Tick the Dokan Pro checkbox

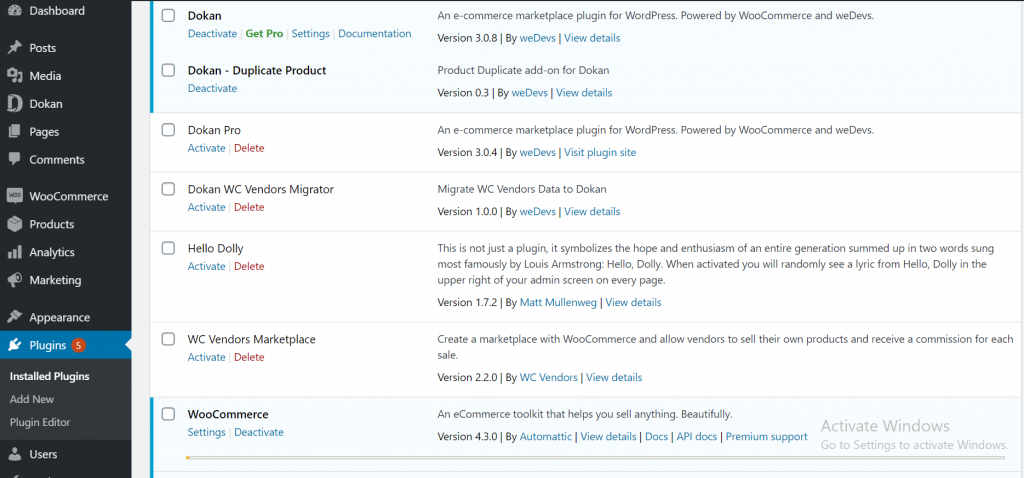[x=168, y=130]
